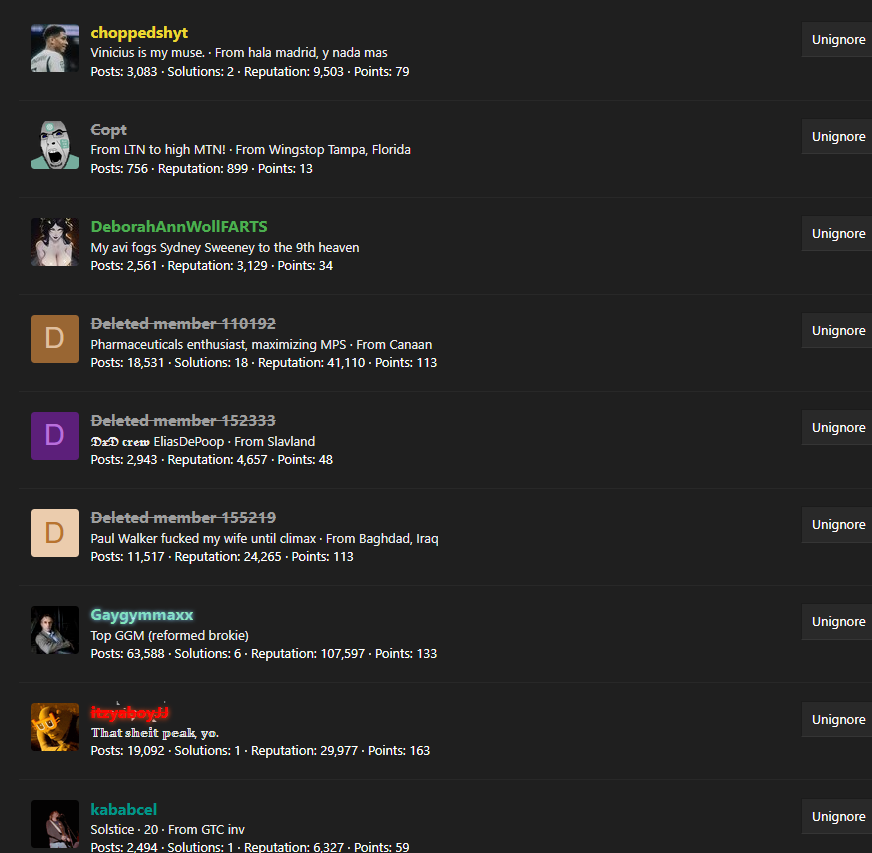Click Copt's screaming face avatar
Screen dimensions: 872x853
click(54, 145)
